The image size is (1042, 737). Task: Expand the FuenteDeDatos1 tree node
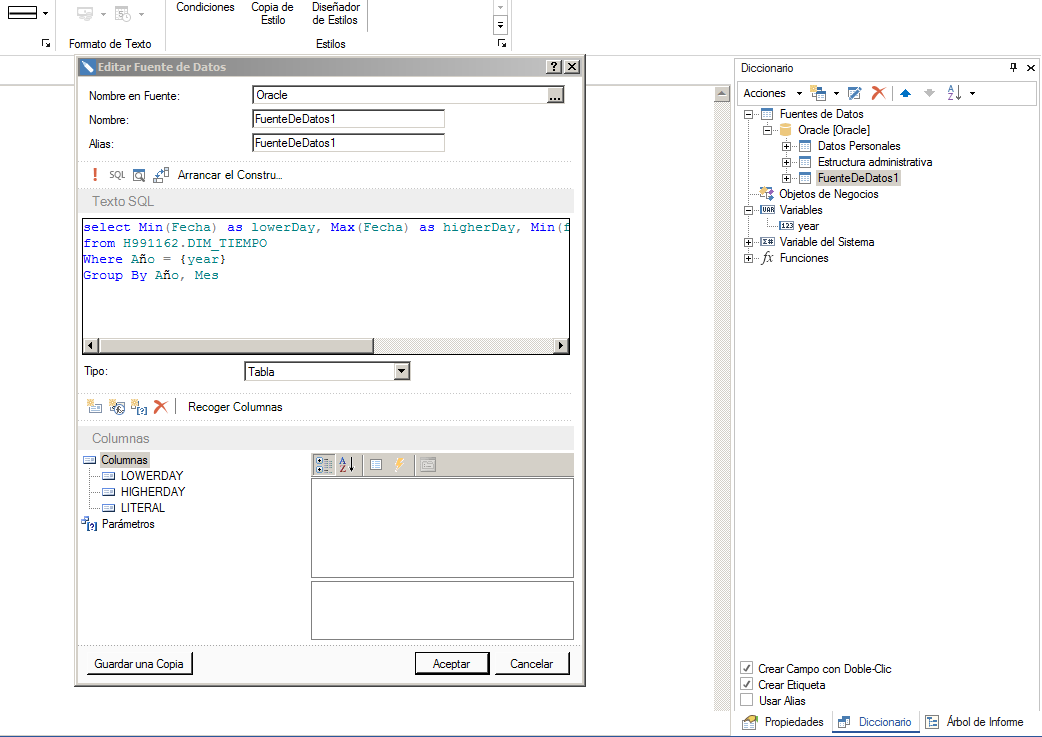click(786, 178)
